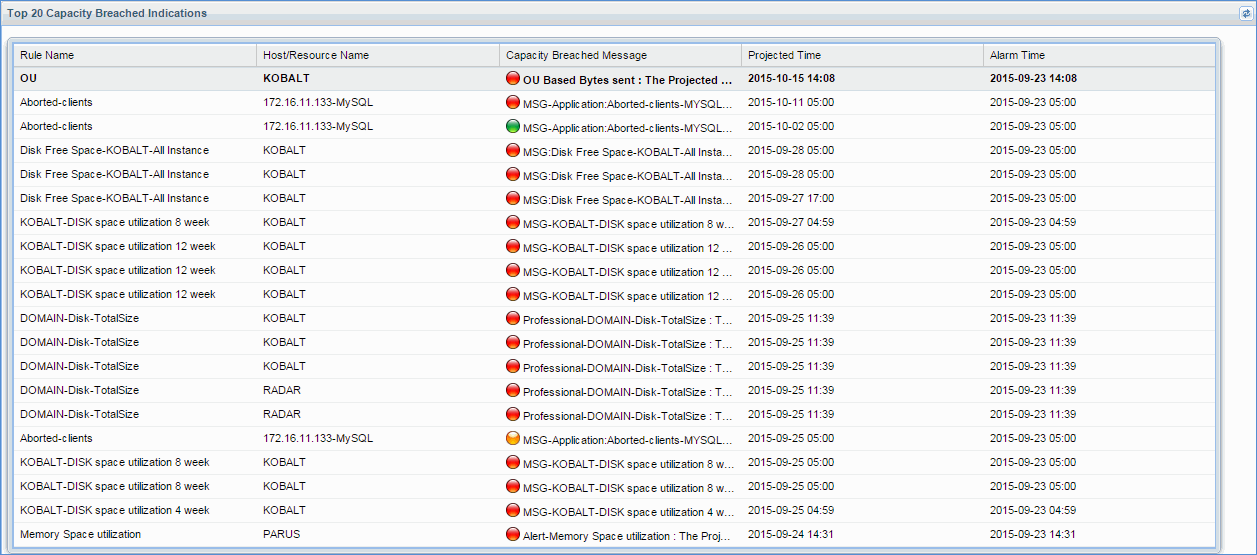The width and height of the screenshot is (1257, 555).
Task: Click the refresh icon in the panel header
Action: click(1245, 14)
